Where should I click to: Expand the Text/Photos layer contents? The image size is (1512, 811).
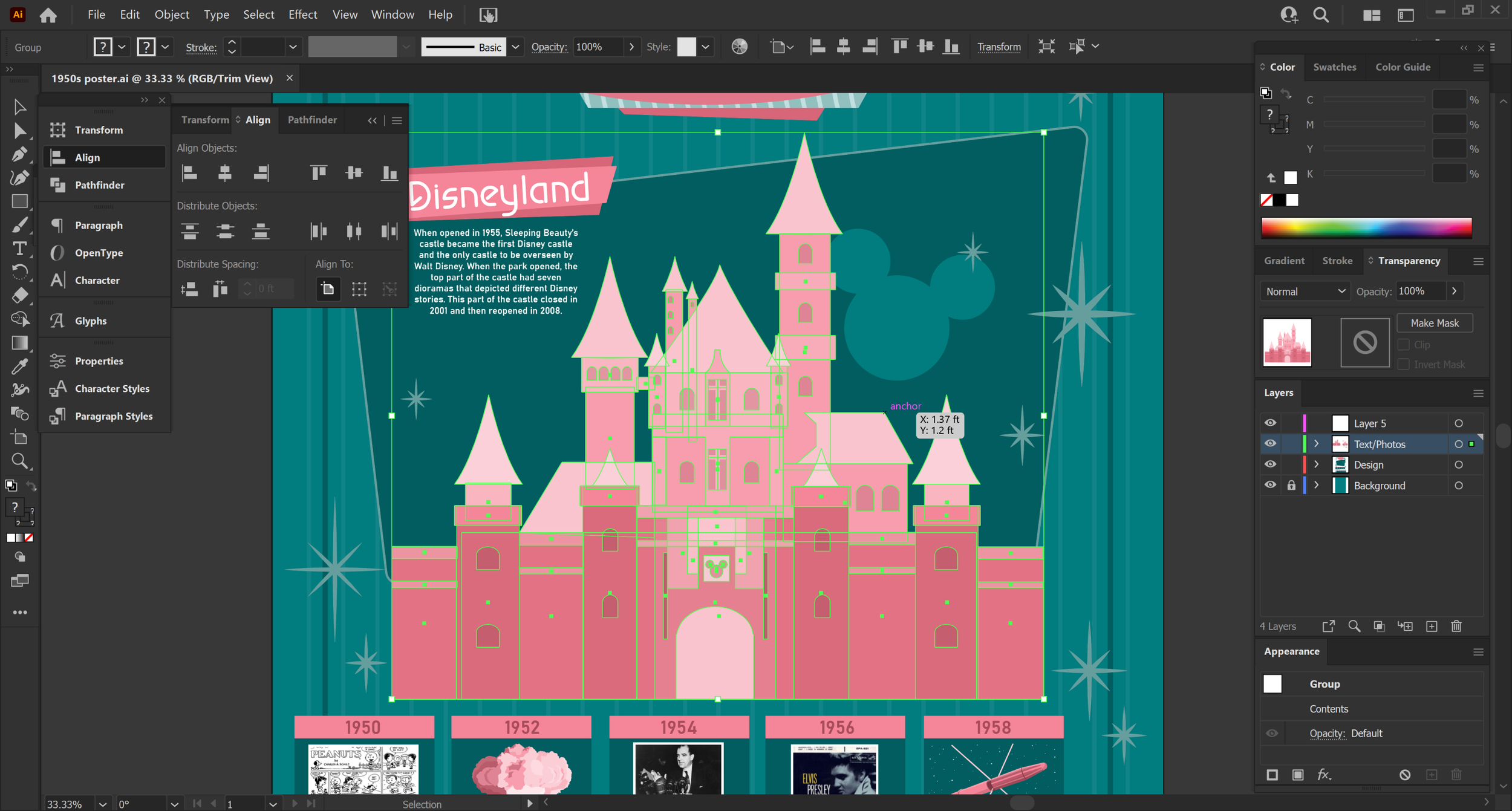[x=1316, y=444]
